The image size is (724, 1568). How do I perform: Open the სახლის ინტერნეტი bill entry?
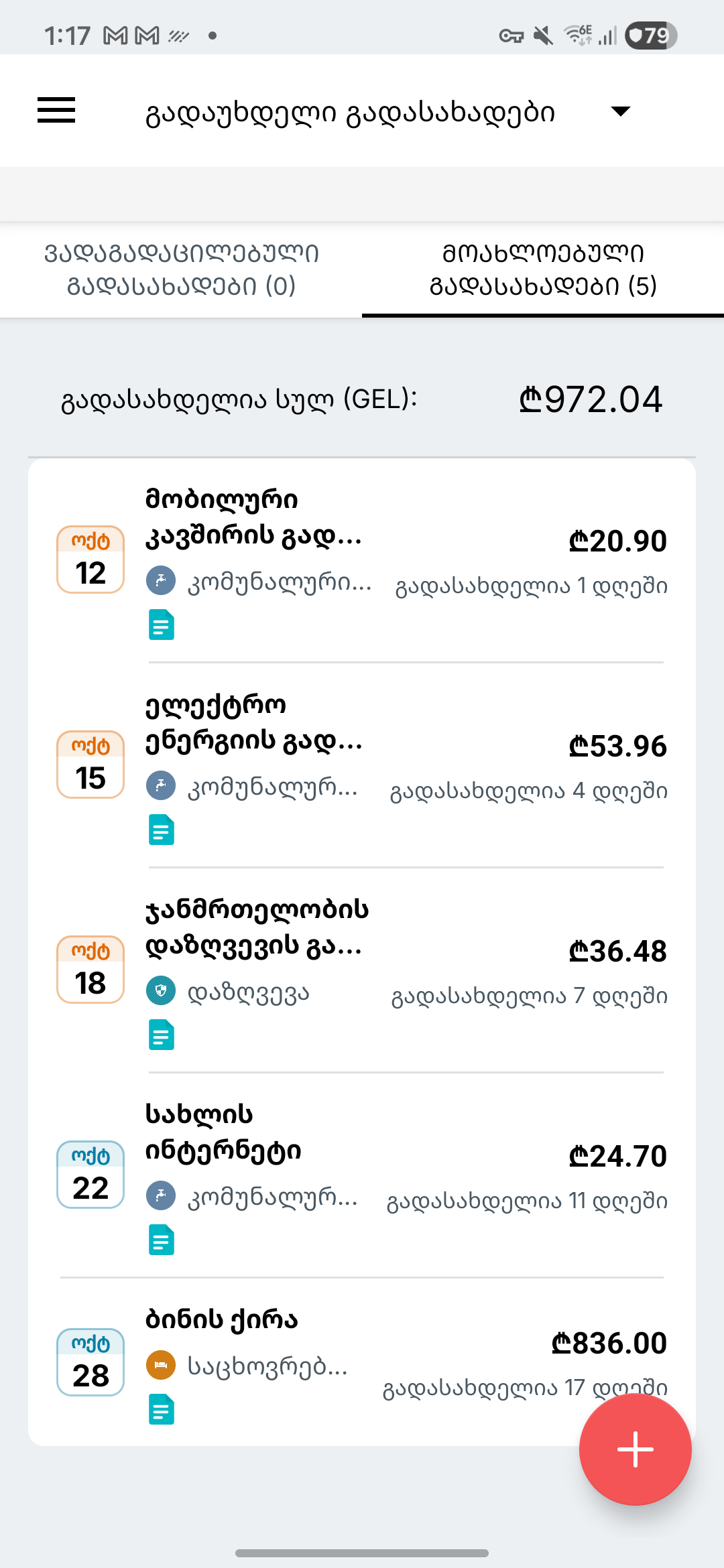(x=362, y=1175)
